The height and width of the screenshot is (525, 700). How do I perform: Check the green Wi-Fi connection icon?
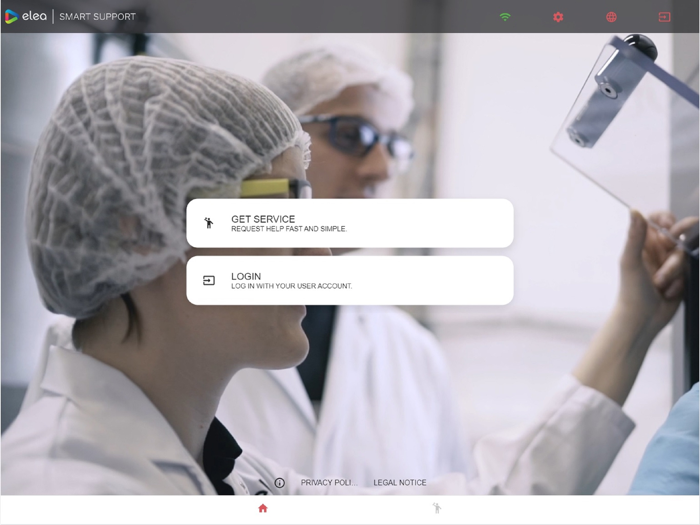505,17
